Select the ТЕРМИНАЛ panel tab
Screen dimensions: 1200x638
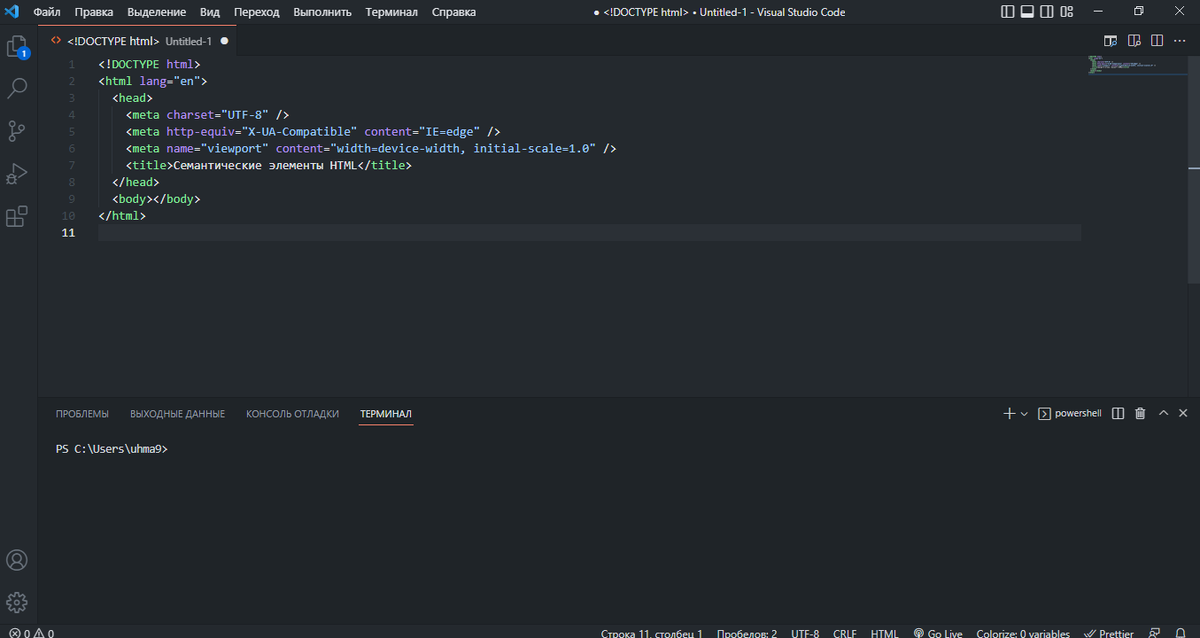[x=386, y=413]
